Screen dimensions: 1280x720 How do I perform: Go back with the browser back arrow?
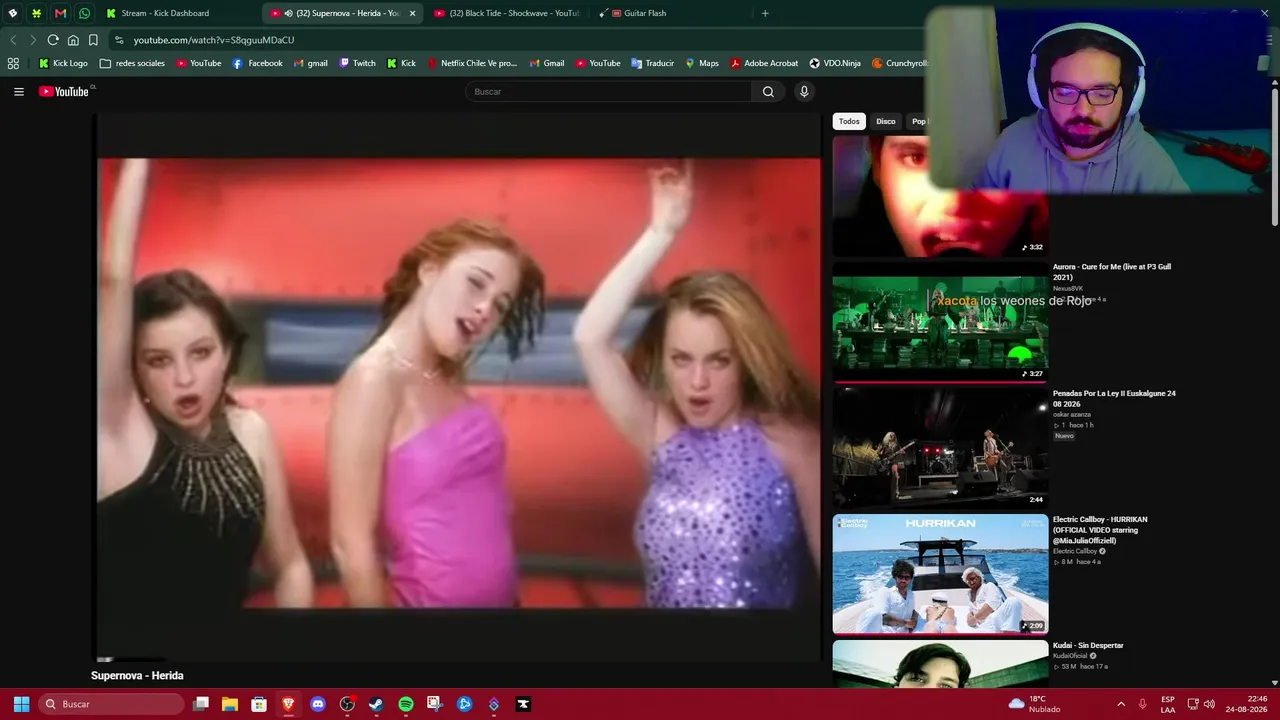[x=13, y=40]
